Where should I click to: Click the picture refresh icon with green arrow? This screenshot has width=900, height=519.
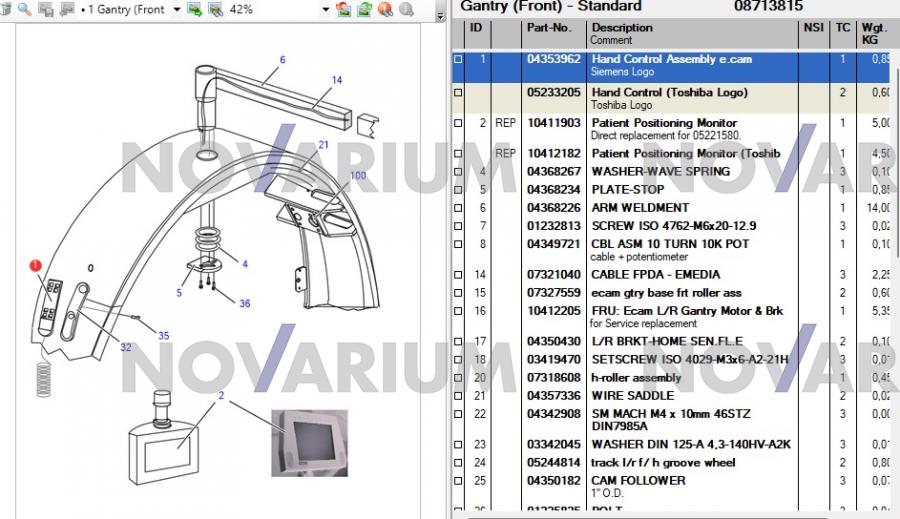(365, 9)
